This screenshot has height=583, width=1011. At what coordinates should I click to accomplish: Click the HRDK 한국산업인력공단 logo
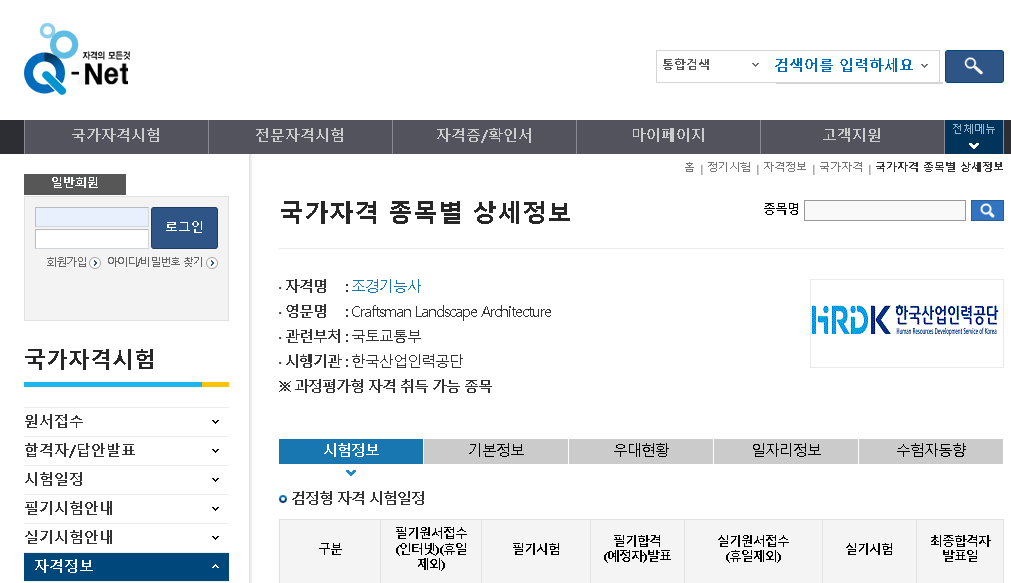[906, 322]
